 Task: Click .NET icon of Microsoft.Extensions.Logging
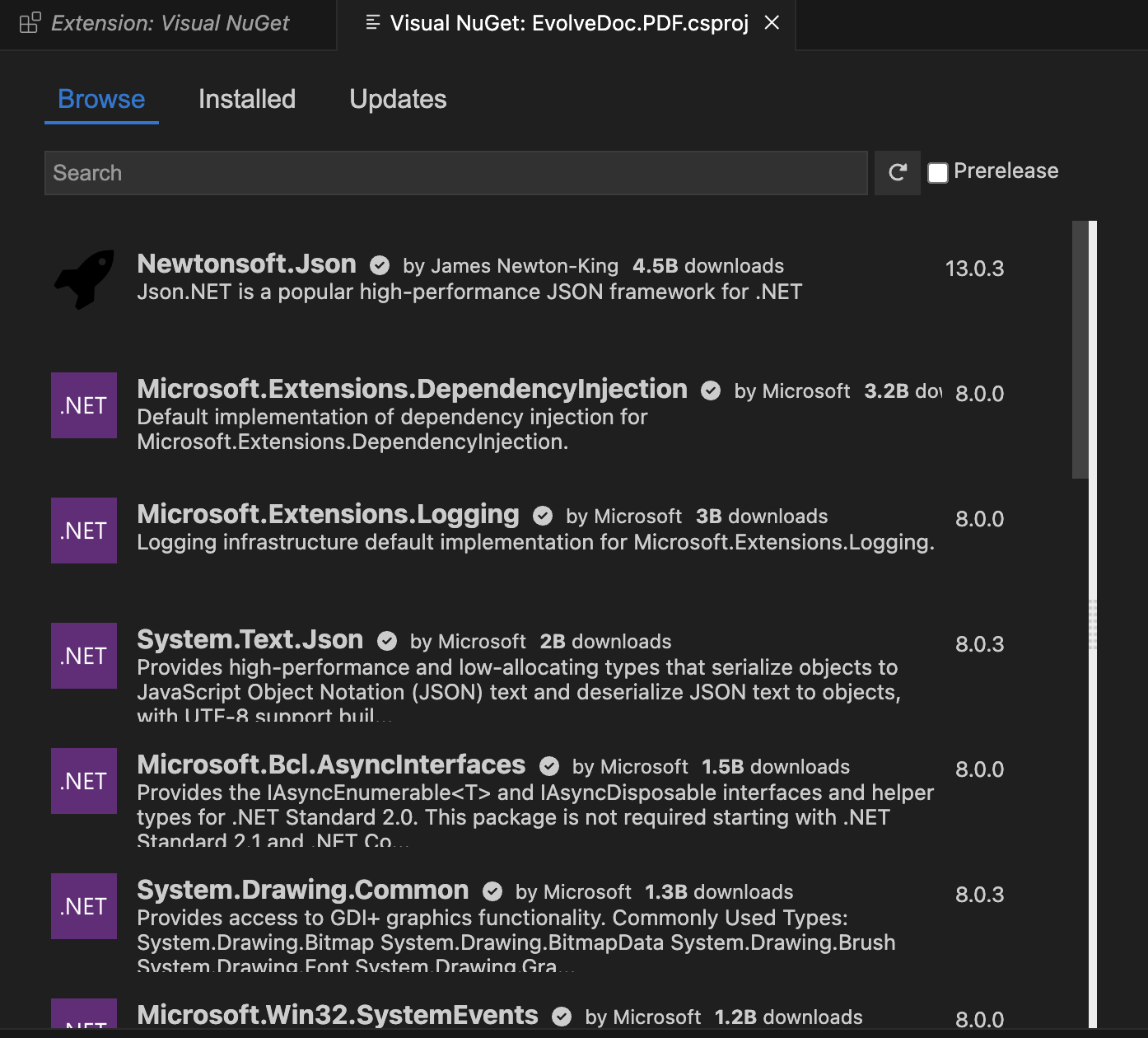pos(84,531)
